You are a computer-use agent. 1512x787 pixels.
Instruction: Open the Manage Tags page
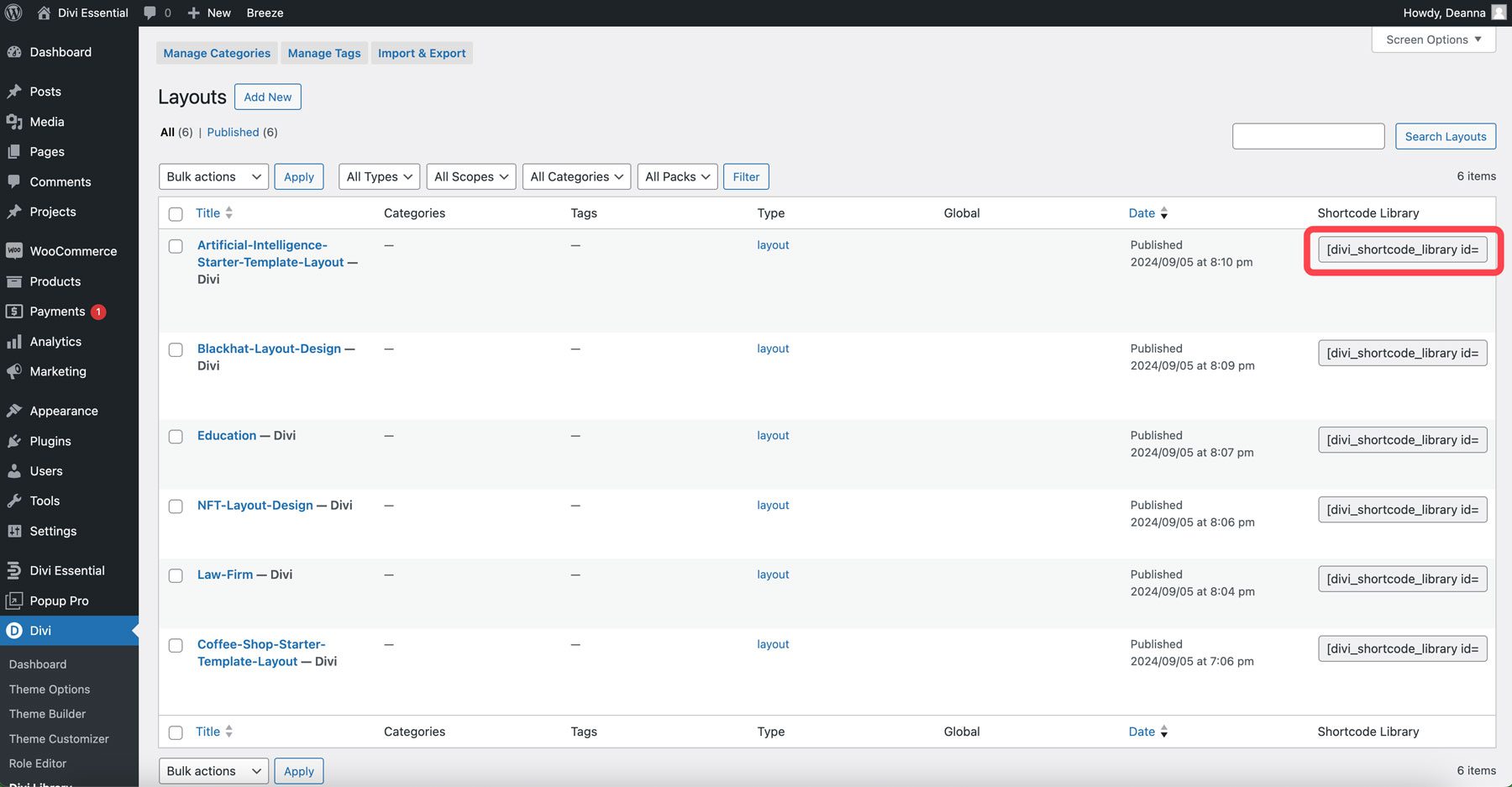point(323,53)
